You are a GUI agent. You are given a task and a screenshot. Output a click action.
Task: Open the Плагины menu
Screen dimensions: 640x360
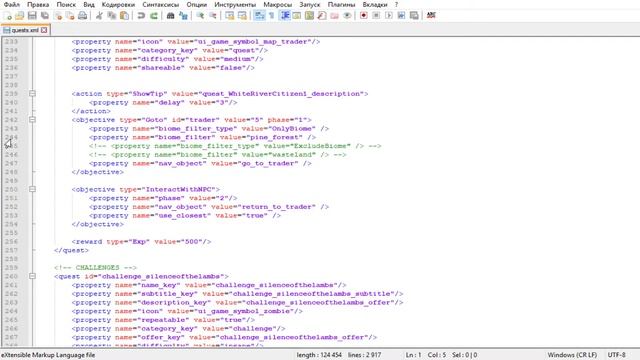pyautogui.click(x=342, y=4)
